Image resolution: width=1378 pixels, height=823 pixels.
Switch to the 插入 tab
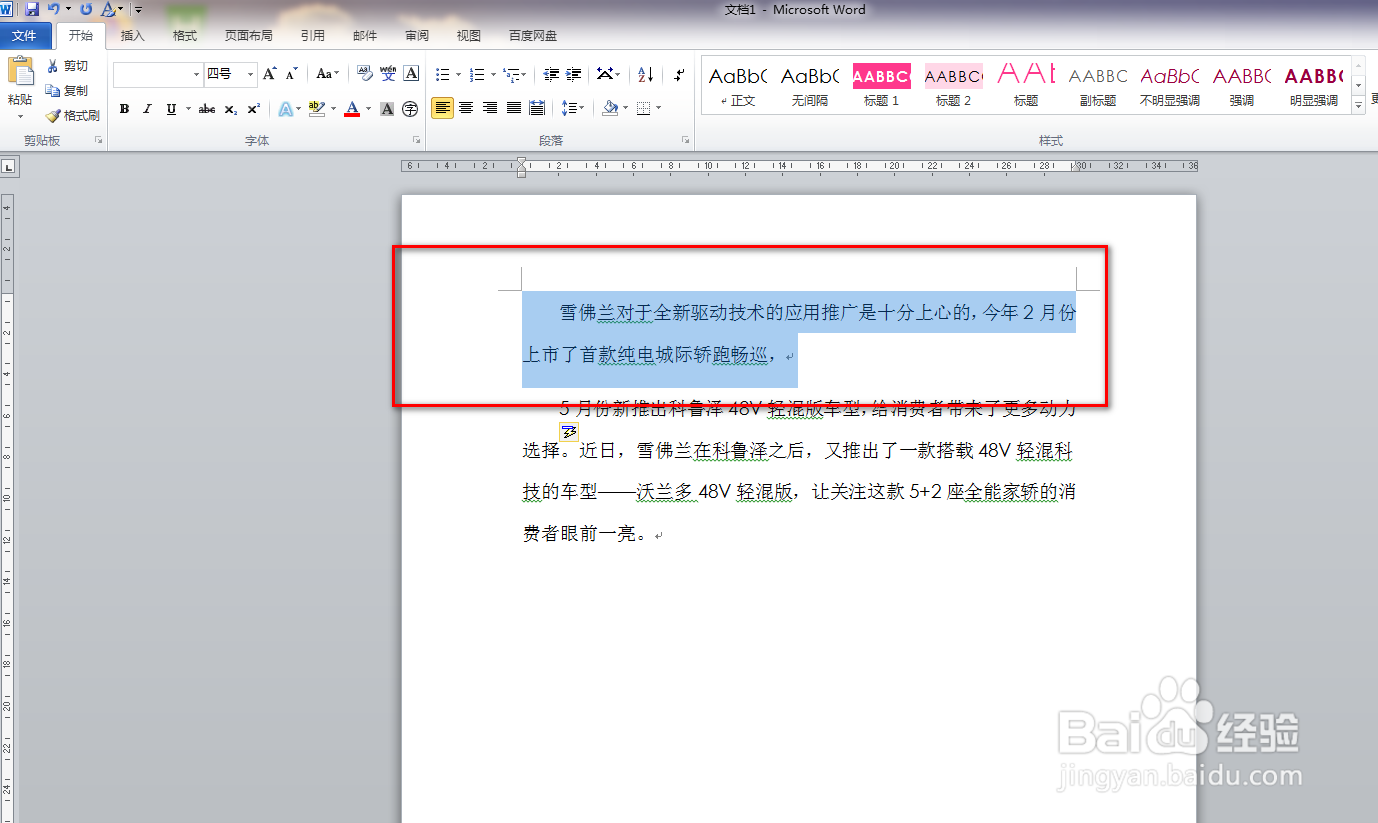point(132,36)
